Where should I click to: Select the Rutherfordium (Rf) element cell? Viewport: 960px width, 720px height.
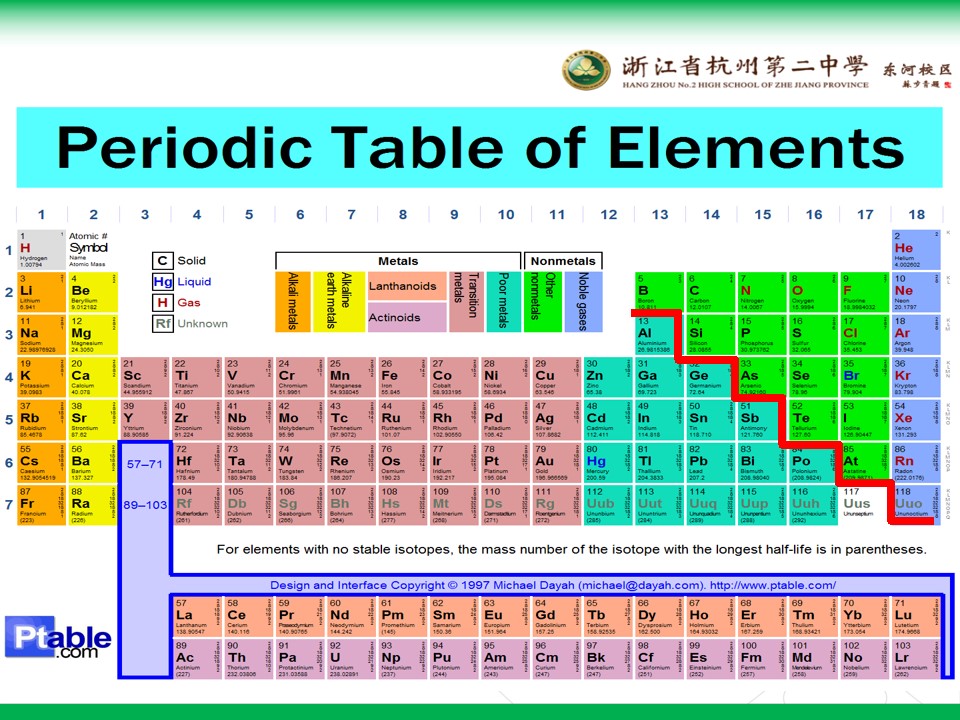click(x=197, y=505)
